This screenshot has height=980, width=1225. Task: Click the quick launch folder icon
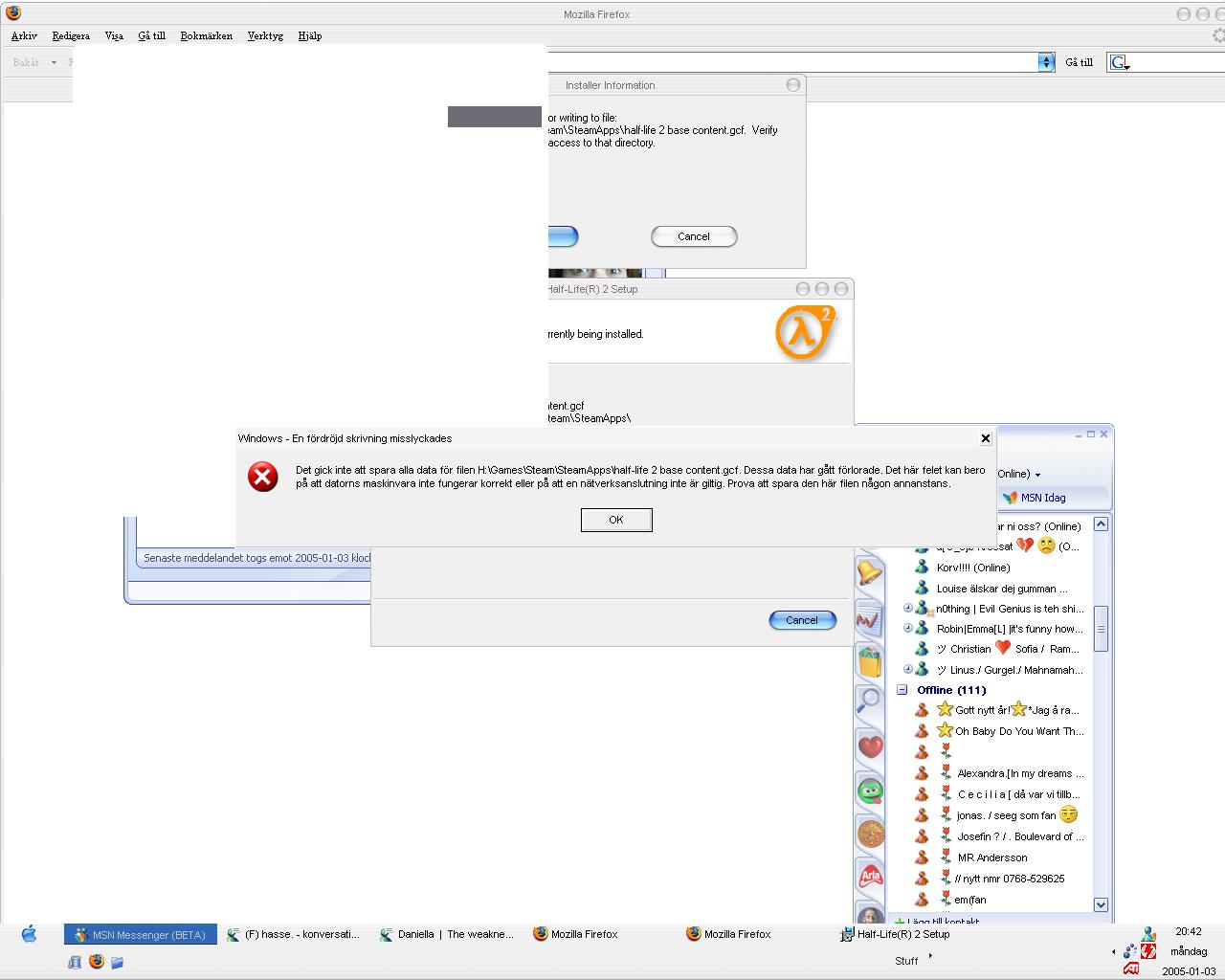117,962
